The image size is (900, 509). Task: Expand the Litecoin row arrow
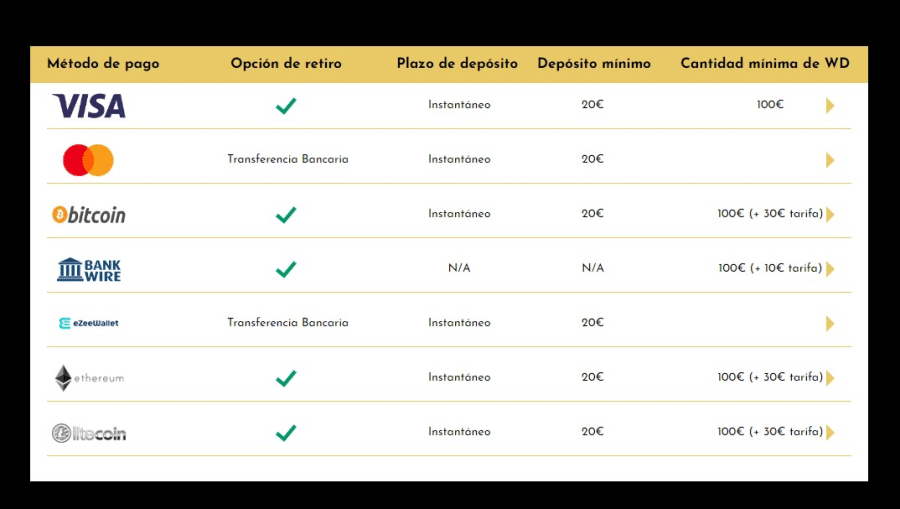point(829,433)
